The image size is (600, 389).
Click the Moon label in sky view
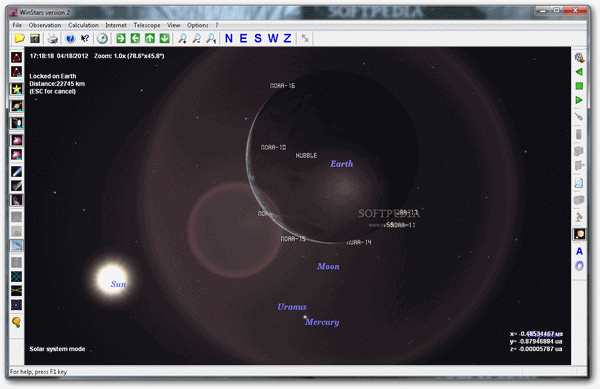tap(328, 267)
